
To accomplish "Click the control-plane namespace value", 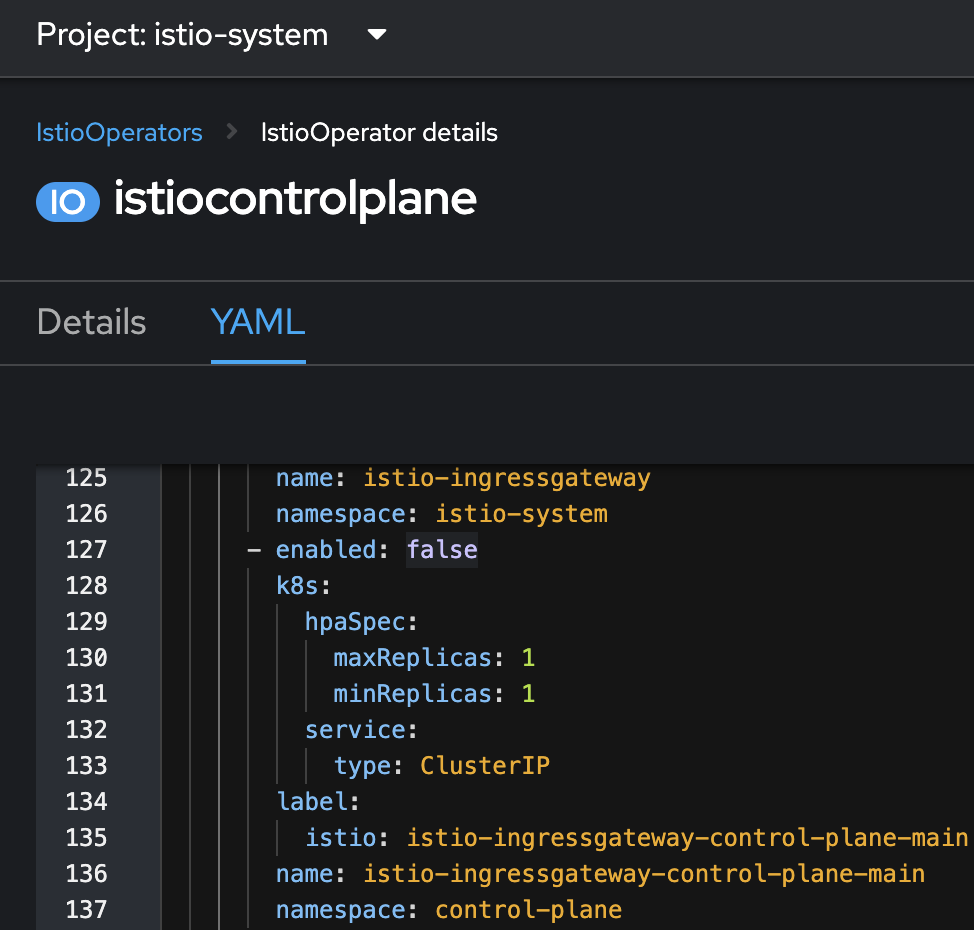I will pos(529,910).
